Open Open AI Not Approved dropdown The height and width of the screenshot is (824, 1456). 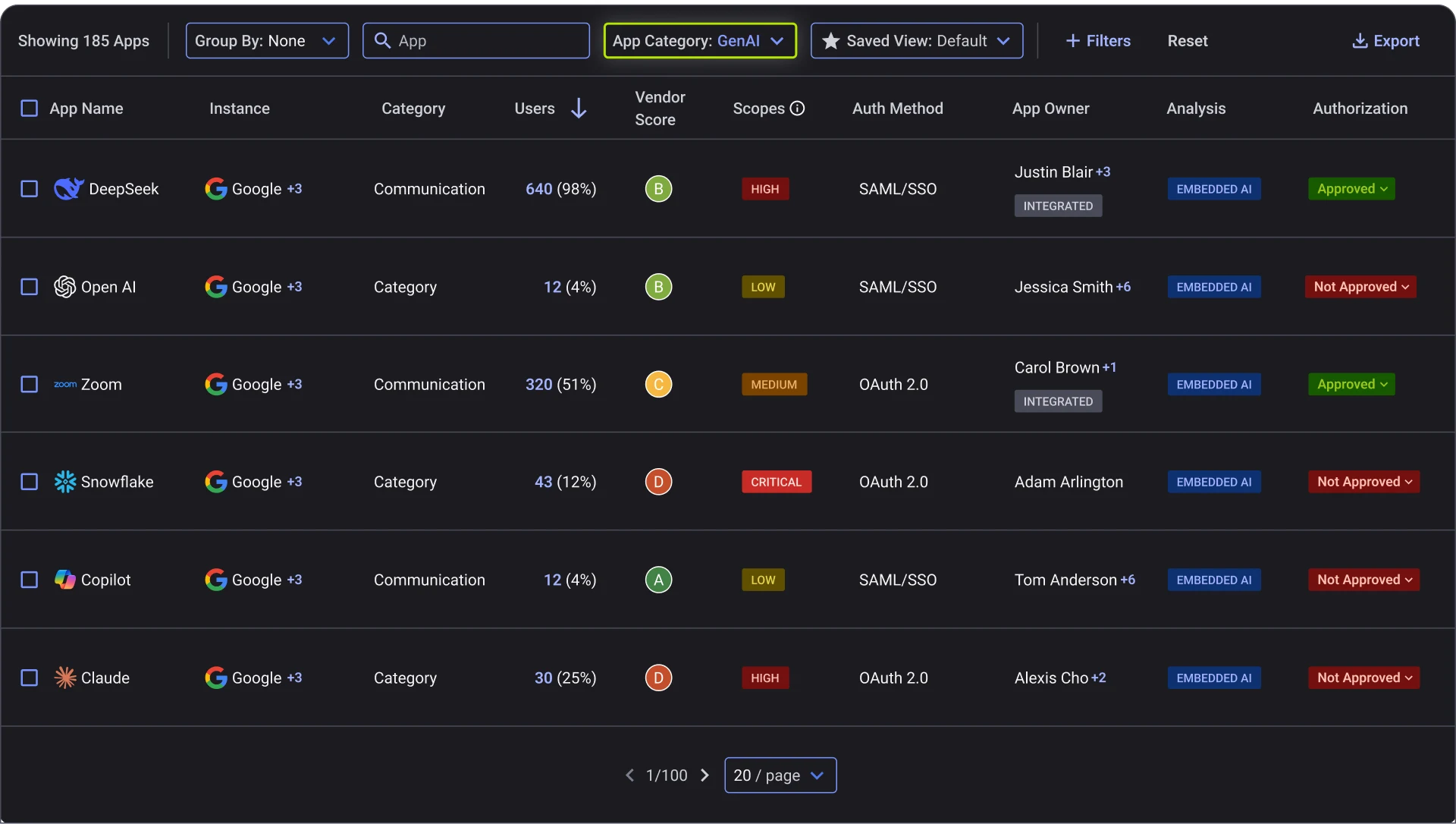coord(1360,287)
